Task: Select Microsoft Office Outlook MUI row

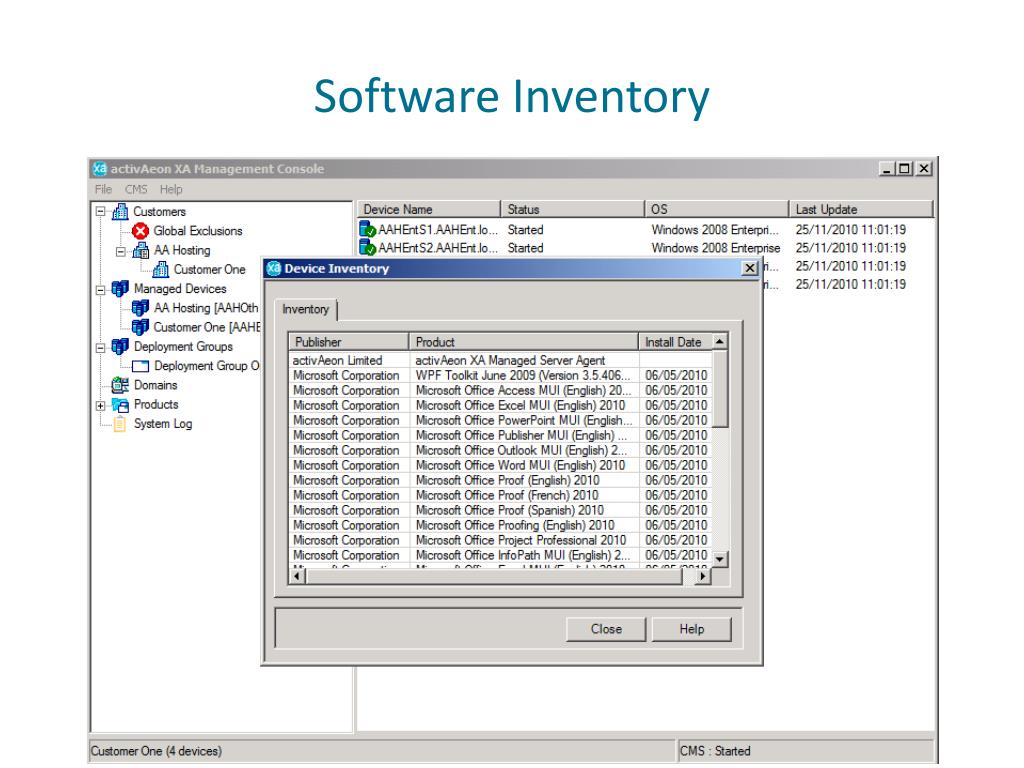Action: tap(500, 451)
